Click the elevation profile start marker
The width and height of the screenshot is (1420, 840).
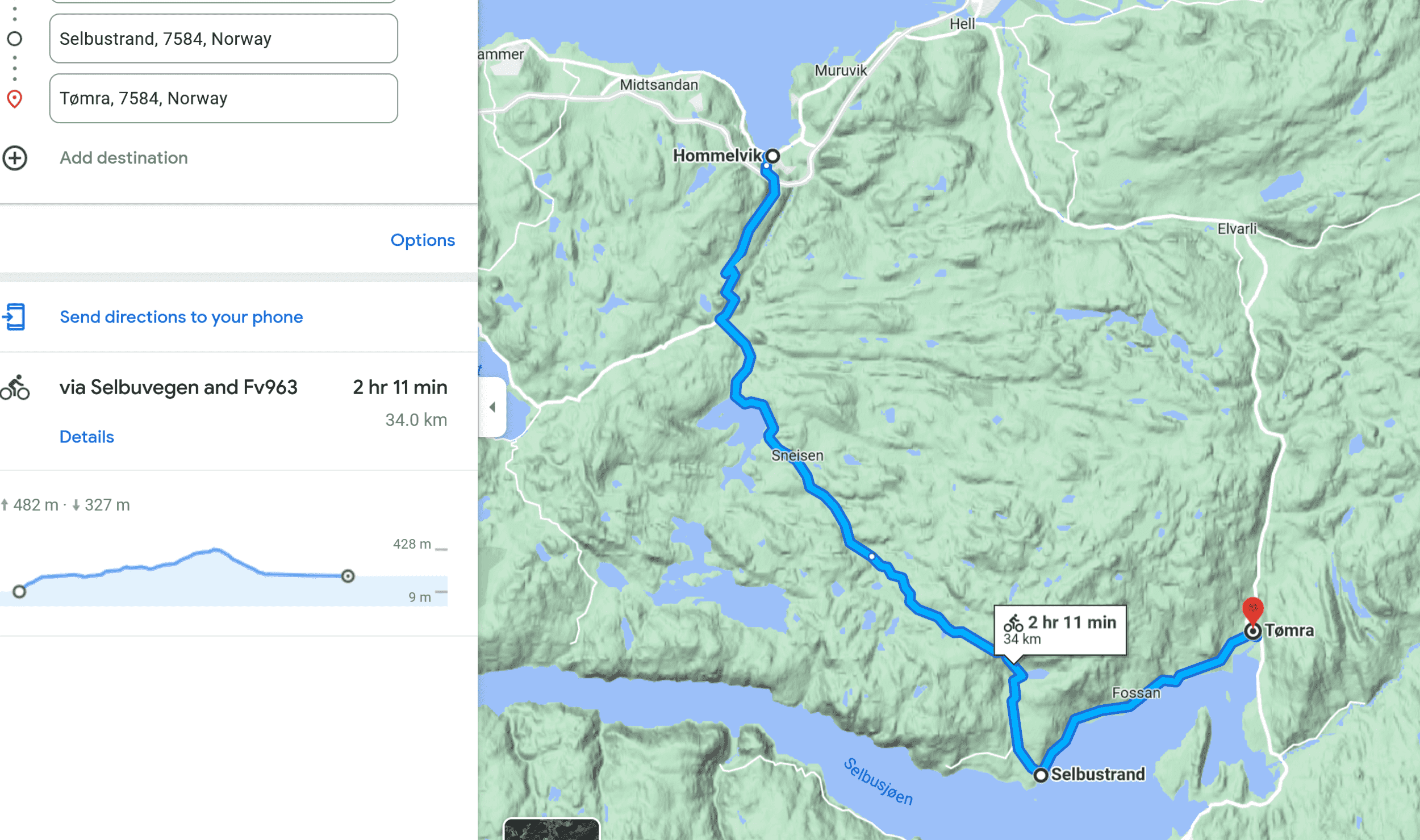(19, 592)
